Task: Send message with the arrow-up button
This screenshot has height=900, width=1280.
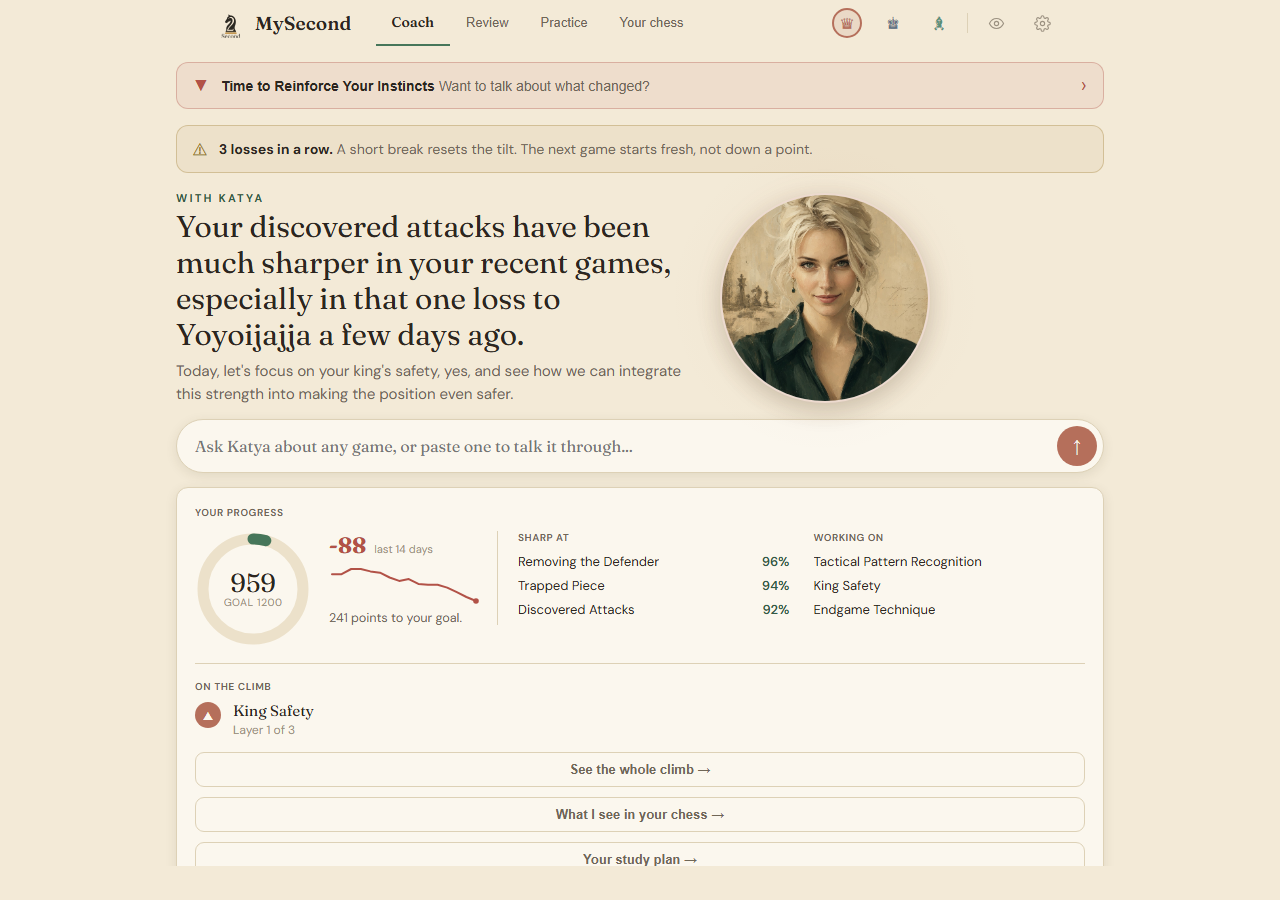Action: click(x=1077, y=446)
